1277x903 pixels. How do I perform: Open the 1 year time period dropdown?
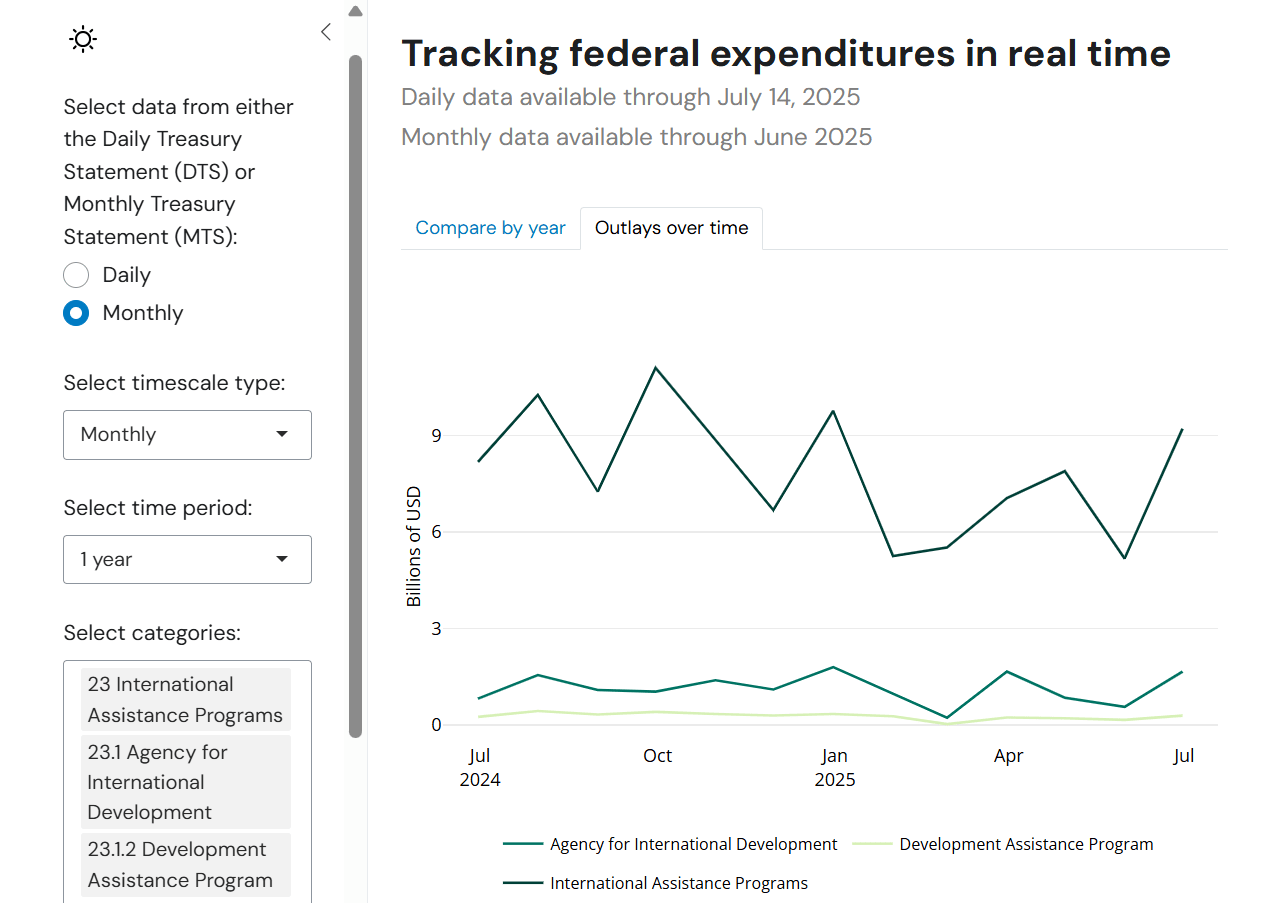pyautogui.click(x=187, y=559)
